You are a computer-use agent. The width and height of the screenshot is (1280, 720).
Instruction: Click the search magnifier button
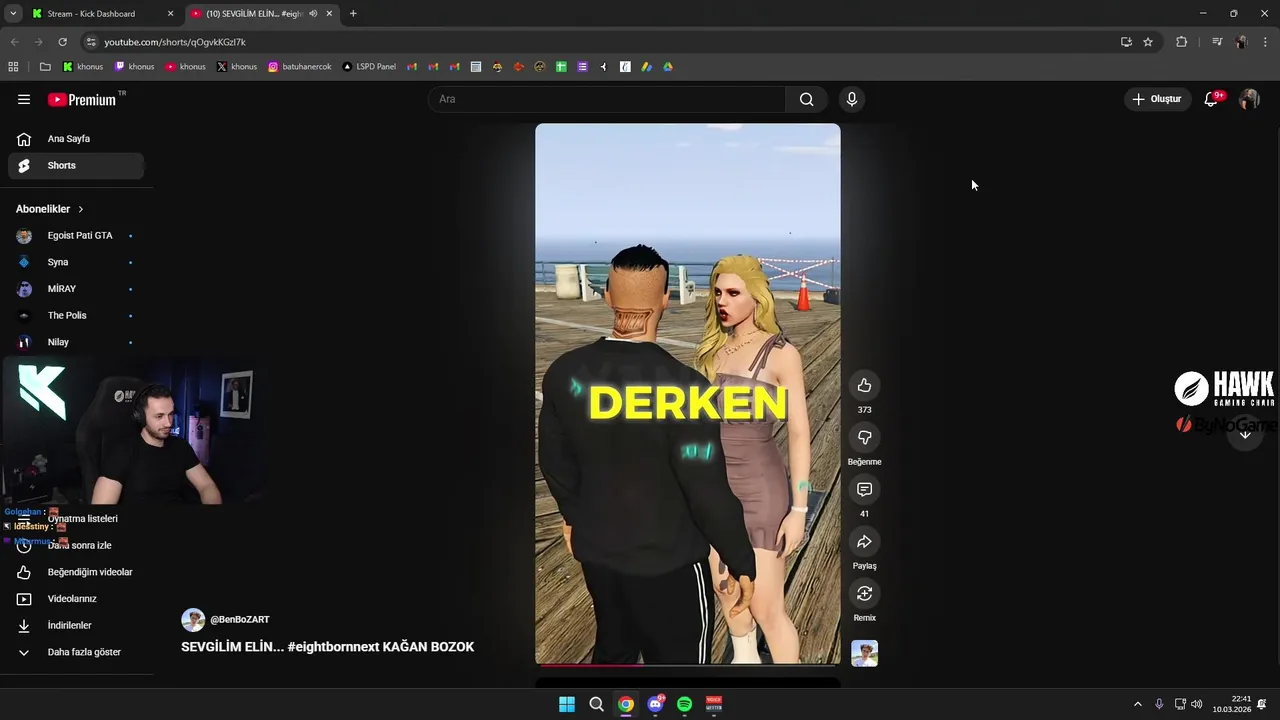(x=806, y=99)
